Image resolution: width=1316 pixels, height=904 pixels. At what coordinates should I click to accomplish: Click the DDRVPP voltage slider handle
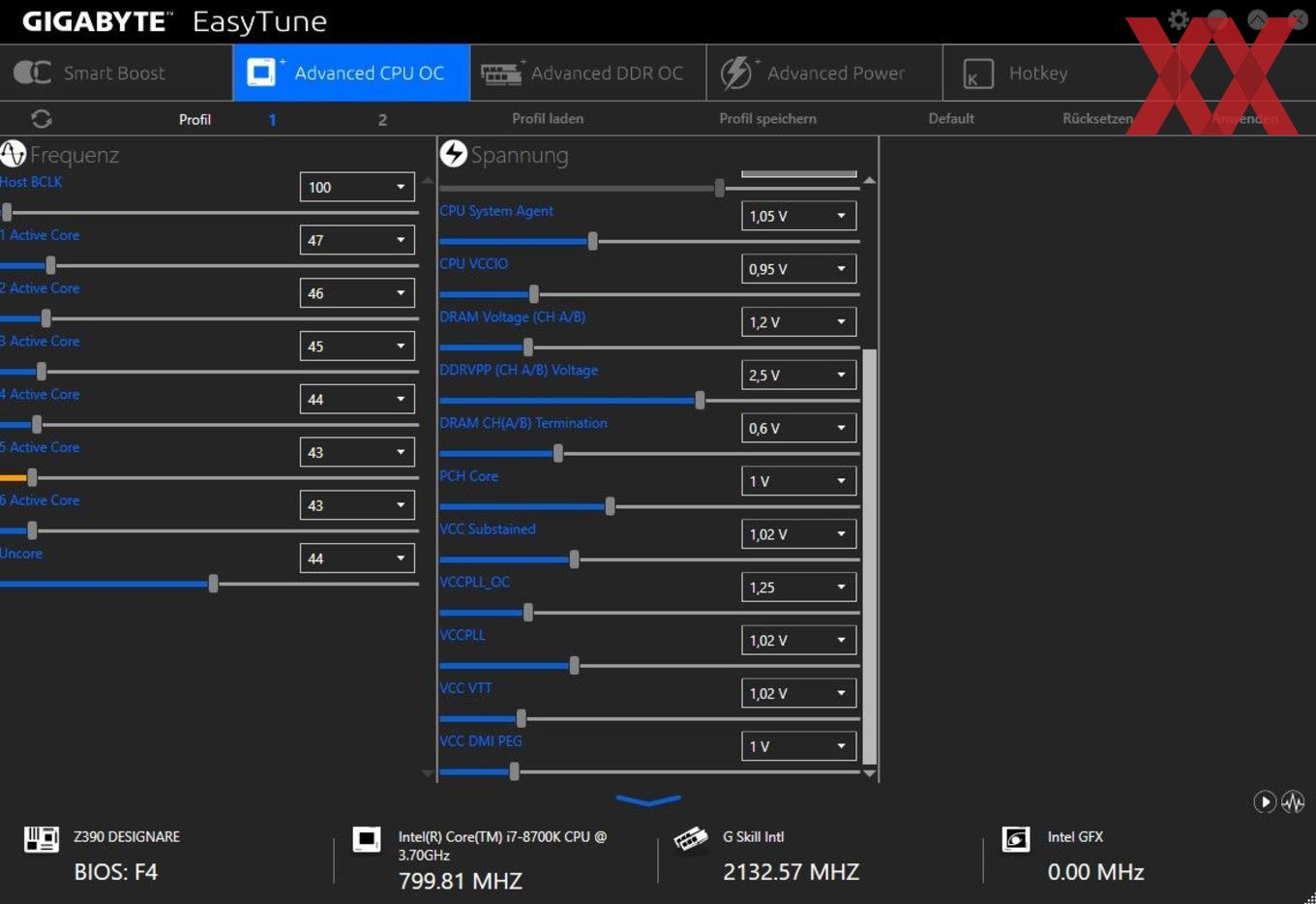700,400
